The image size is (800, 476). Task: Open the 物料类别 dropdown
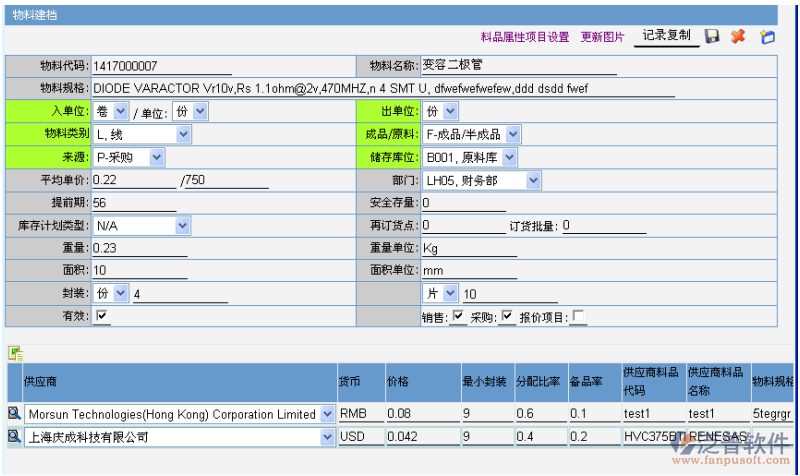[182, 134]
